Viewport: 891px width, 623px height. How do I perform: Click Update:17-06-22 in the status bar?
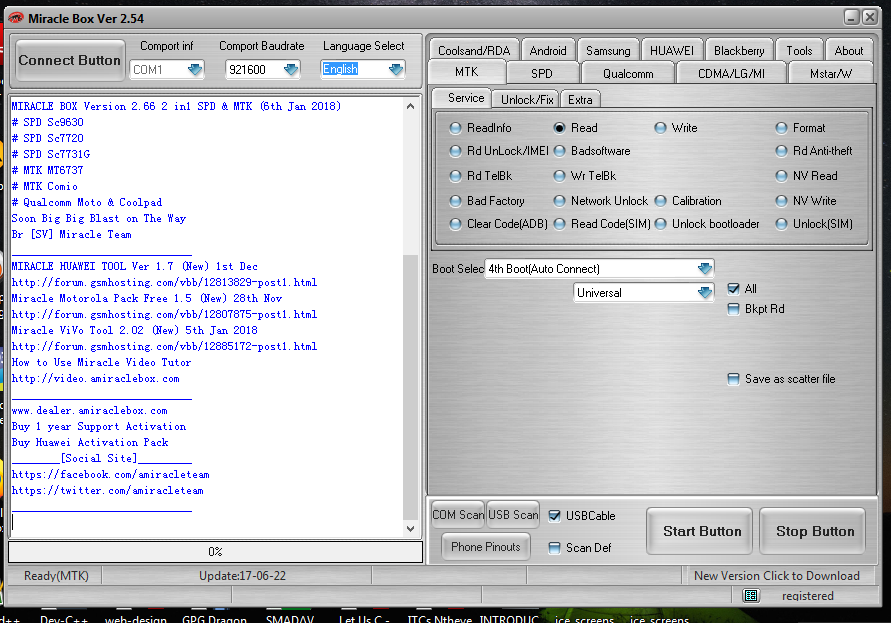coord(242,576)
